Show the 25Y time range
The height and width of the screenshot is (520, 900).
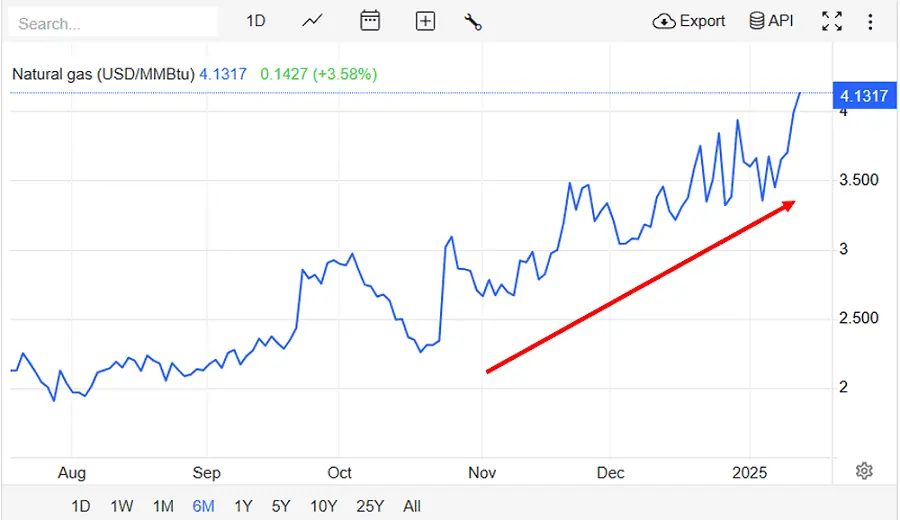tap(369, 506)
